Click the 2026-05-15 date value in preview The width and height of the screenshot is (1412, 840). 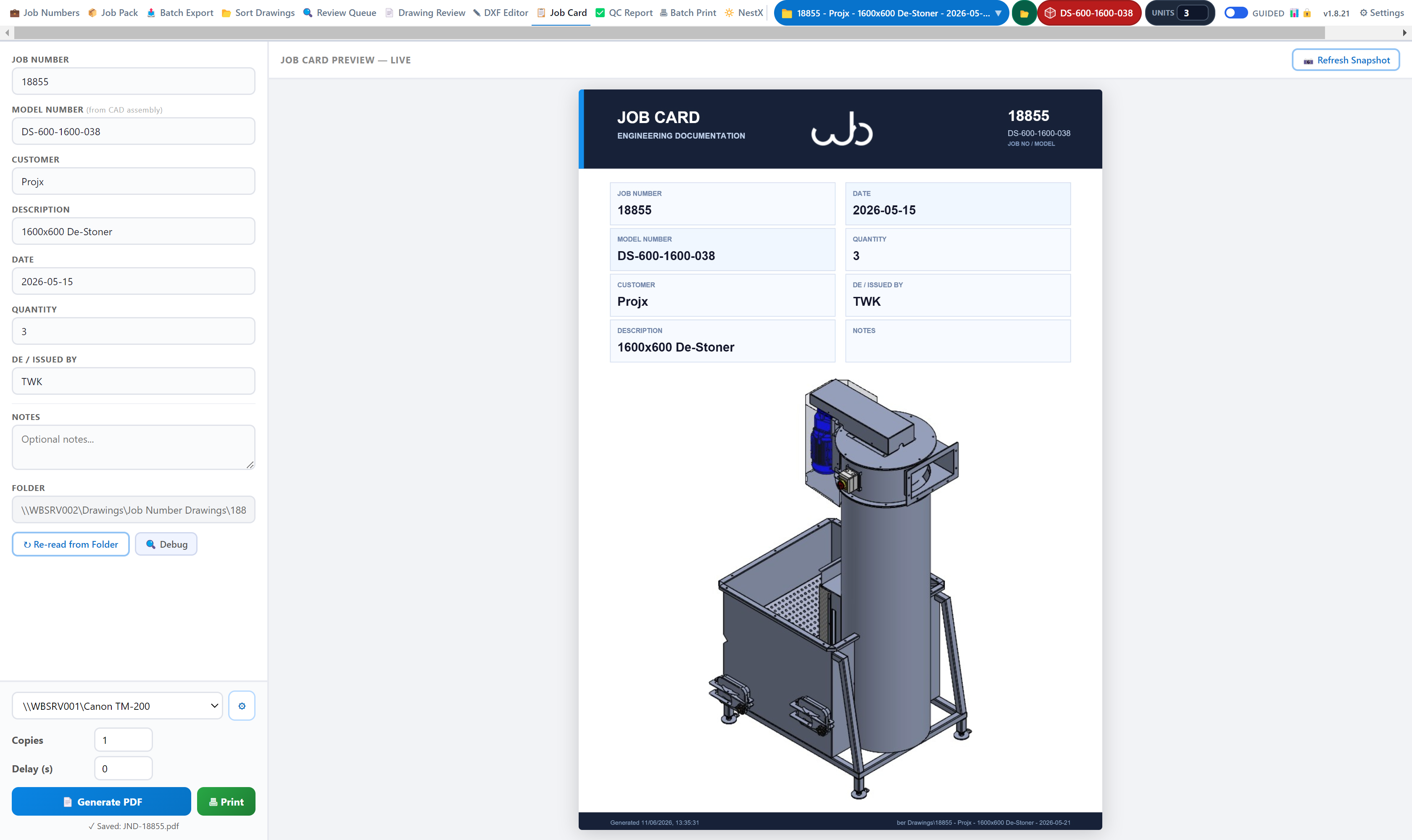click(884, 210)
